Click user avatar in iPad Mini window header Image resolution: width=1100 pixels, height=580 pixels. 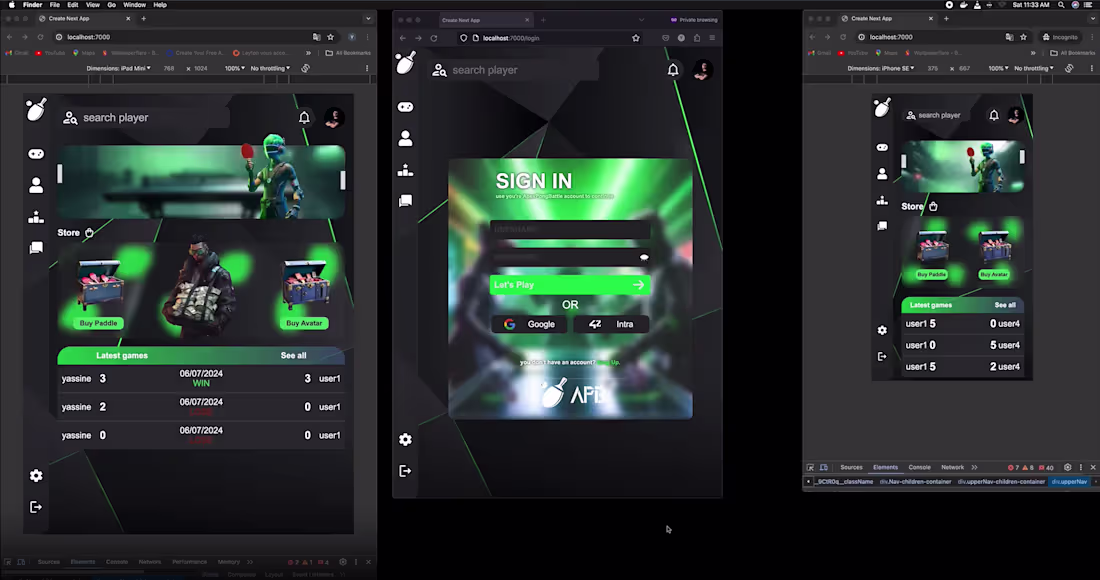point(334,117)
